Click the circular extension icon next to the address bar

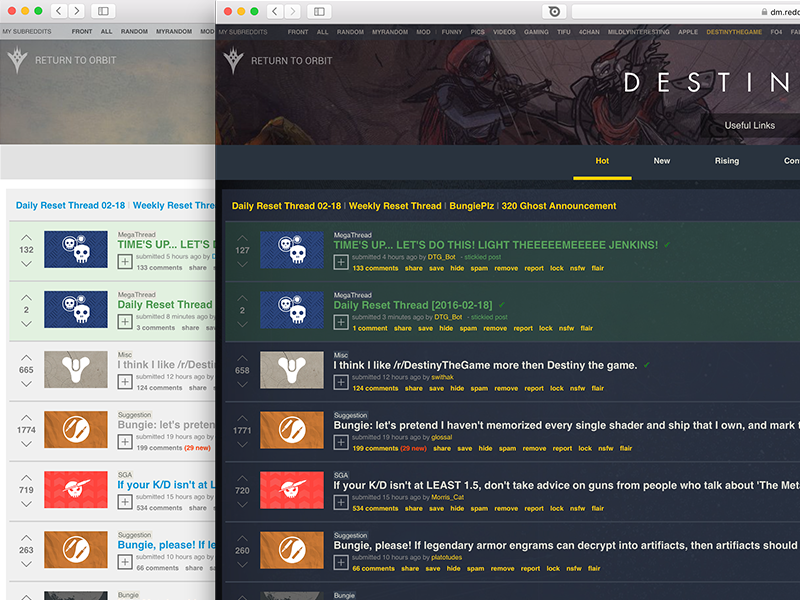554,11
